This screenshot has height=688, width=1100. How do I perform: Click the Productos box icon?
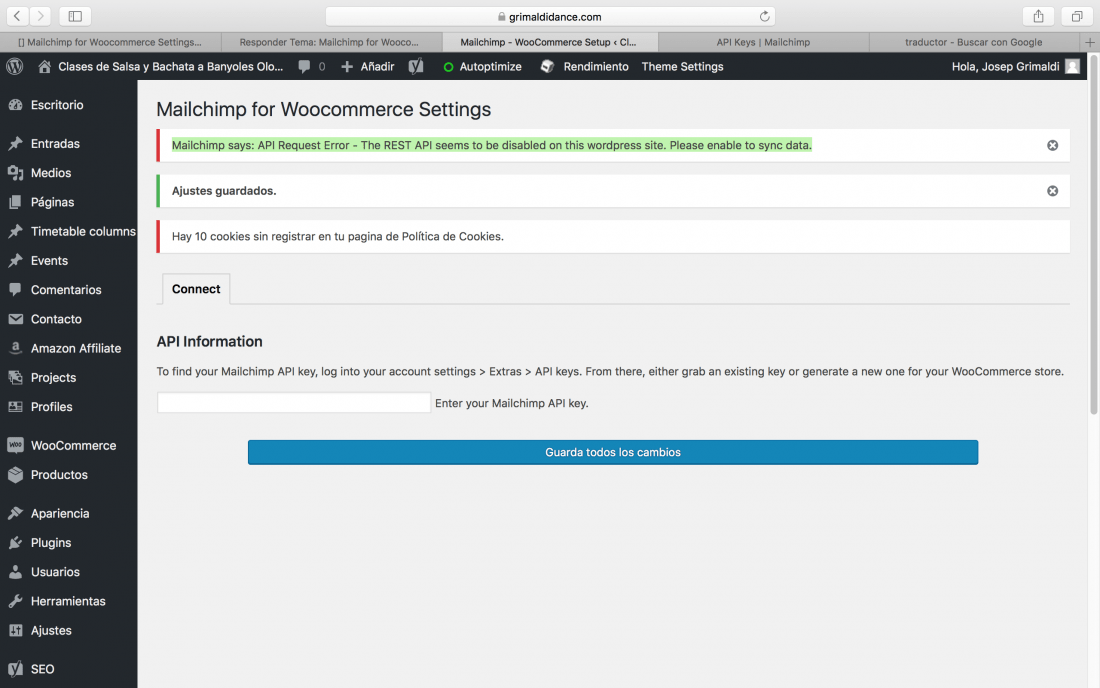(x=15, y=475)
